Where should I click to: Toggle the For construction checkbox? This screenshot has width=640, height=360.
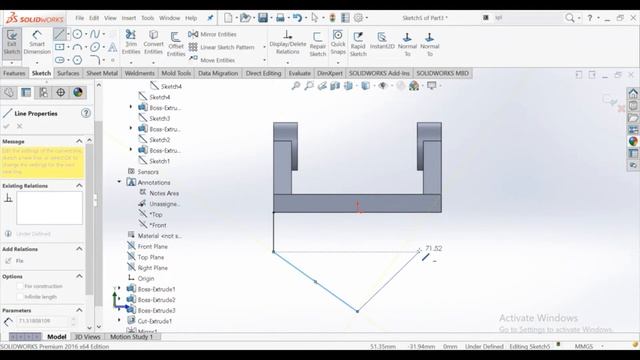click(20, 286)
